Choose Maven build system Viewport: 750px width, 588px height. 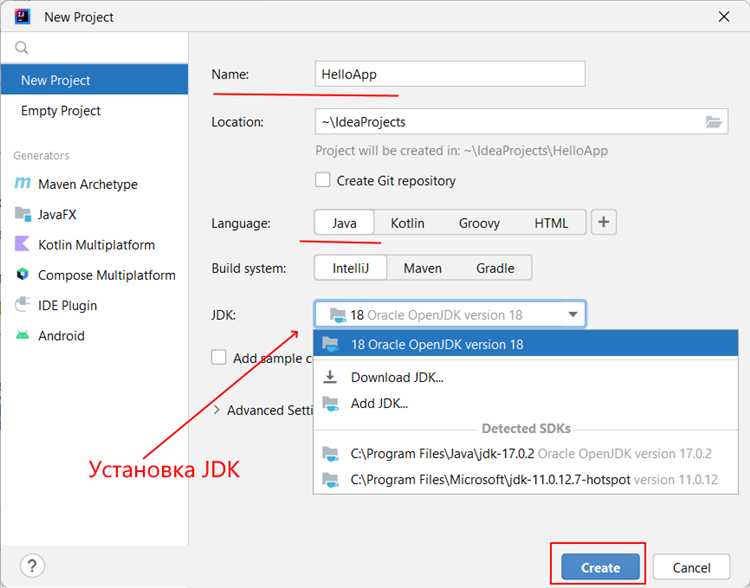coord(422,268)
